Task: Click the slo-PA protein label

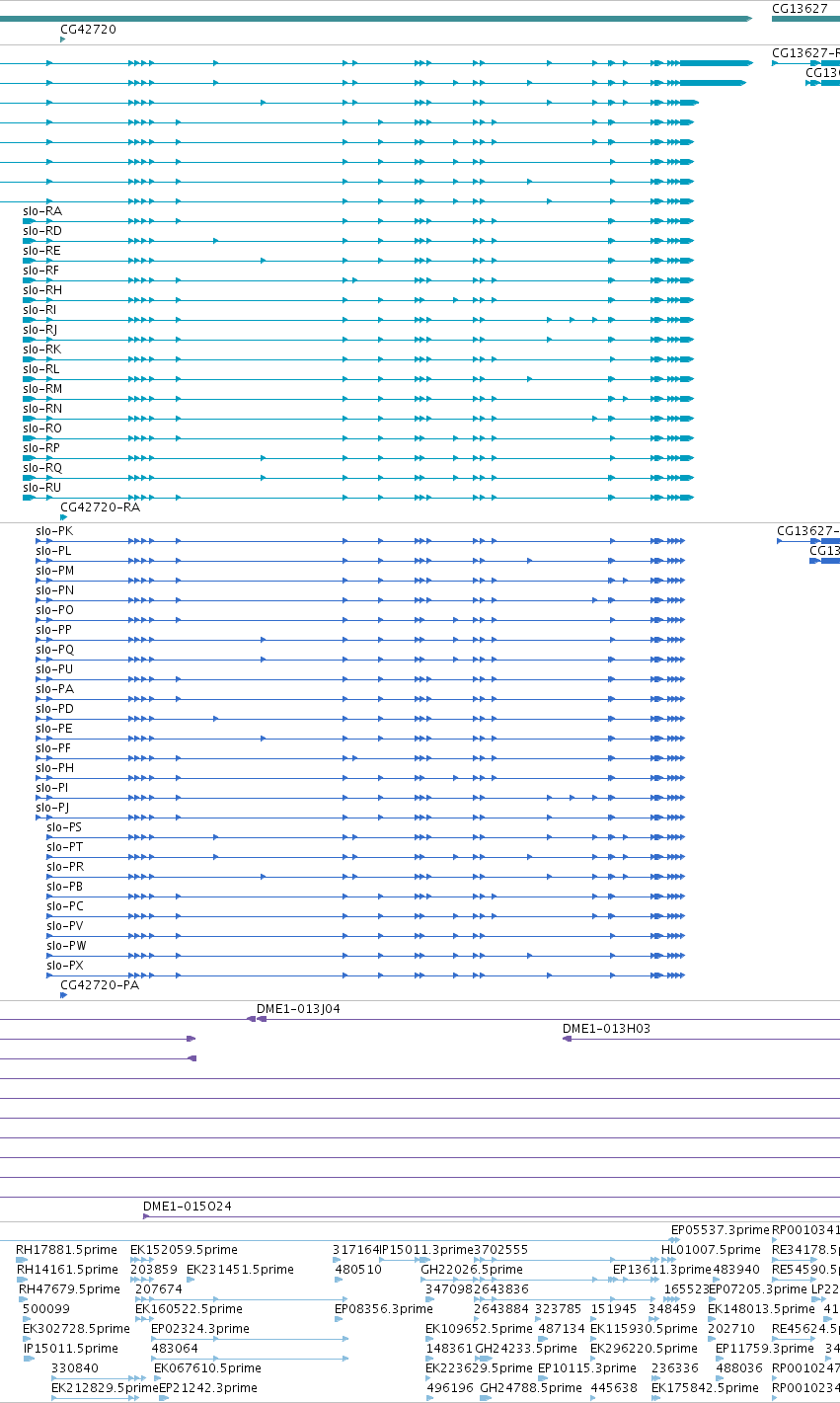Action: [54, 689]
